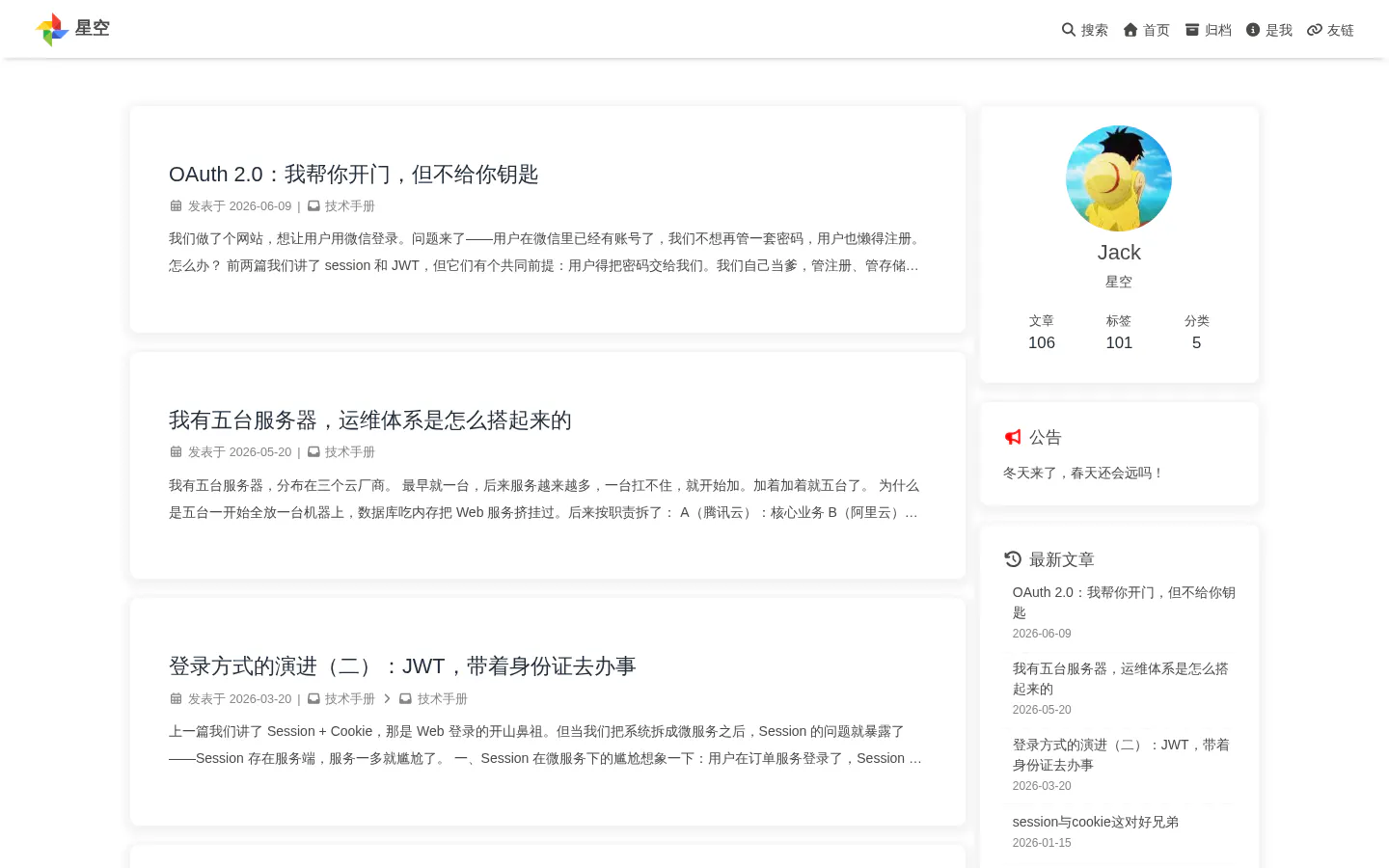The image size is (1389, 868).
Task: Click the announcement text 冬天来了，春天还会远吗！
Action: click(x=1084, y=473)
